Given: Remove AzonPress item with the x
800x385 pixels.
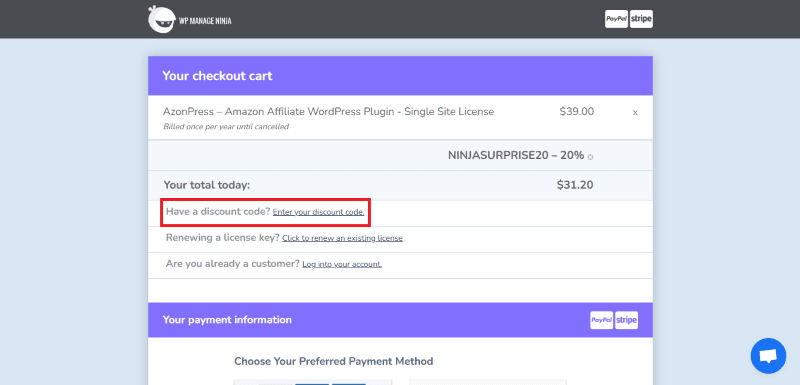Looking at the screenshot, I should [x=635, y=113].
